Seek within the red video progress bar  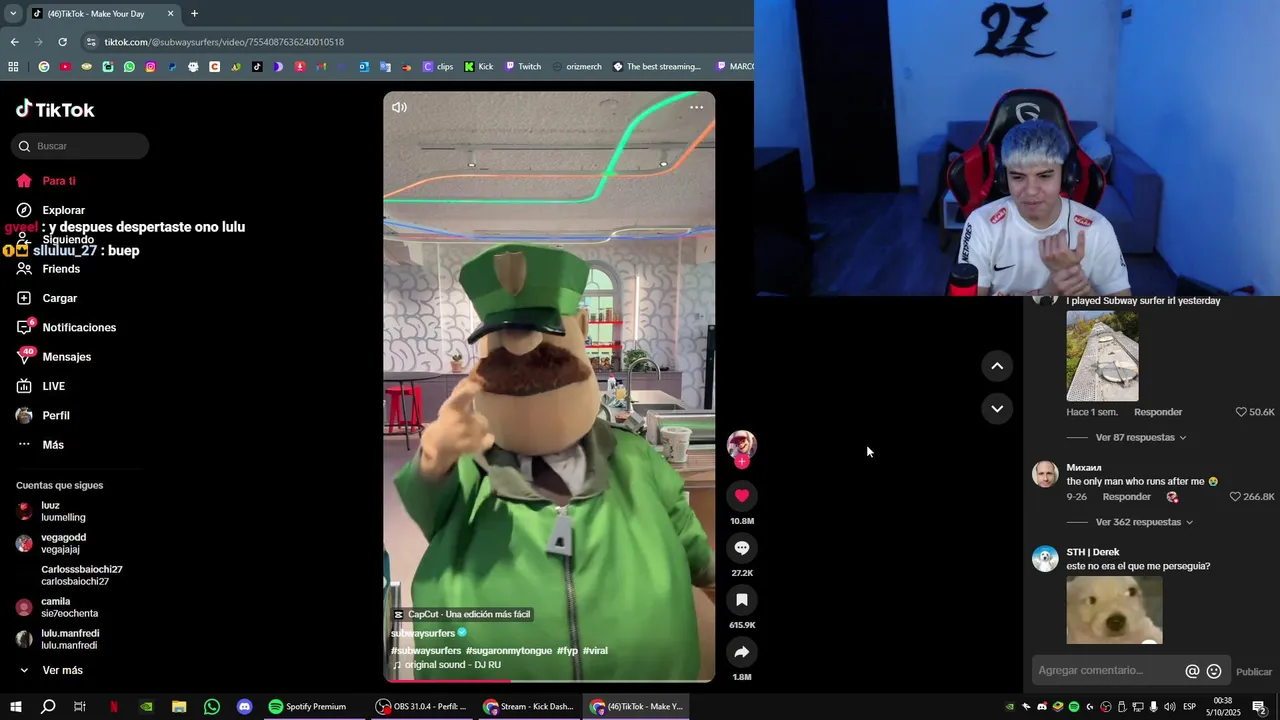549,681
